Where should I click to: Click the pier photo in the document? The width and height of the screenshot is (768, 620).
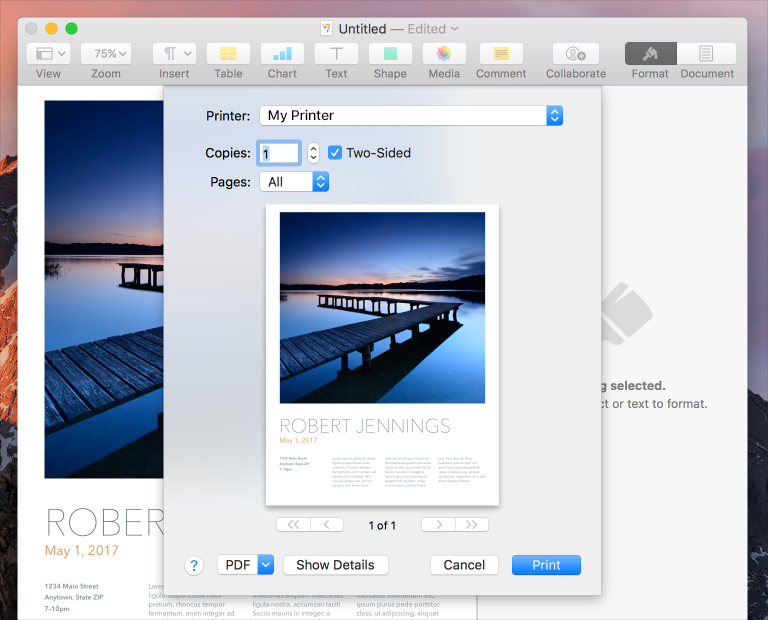tap(104, 289)
